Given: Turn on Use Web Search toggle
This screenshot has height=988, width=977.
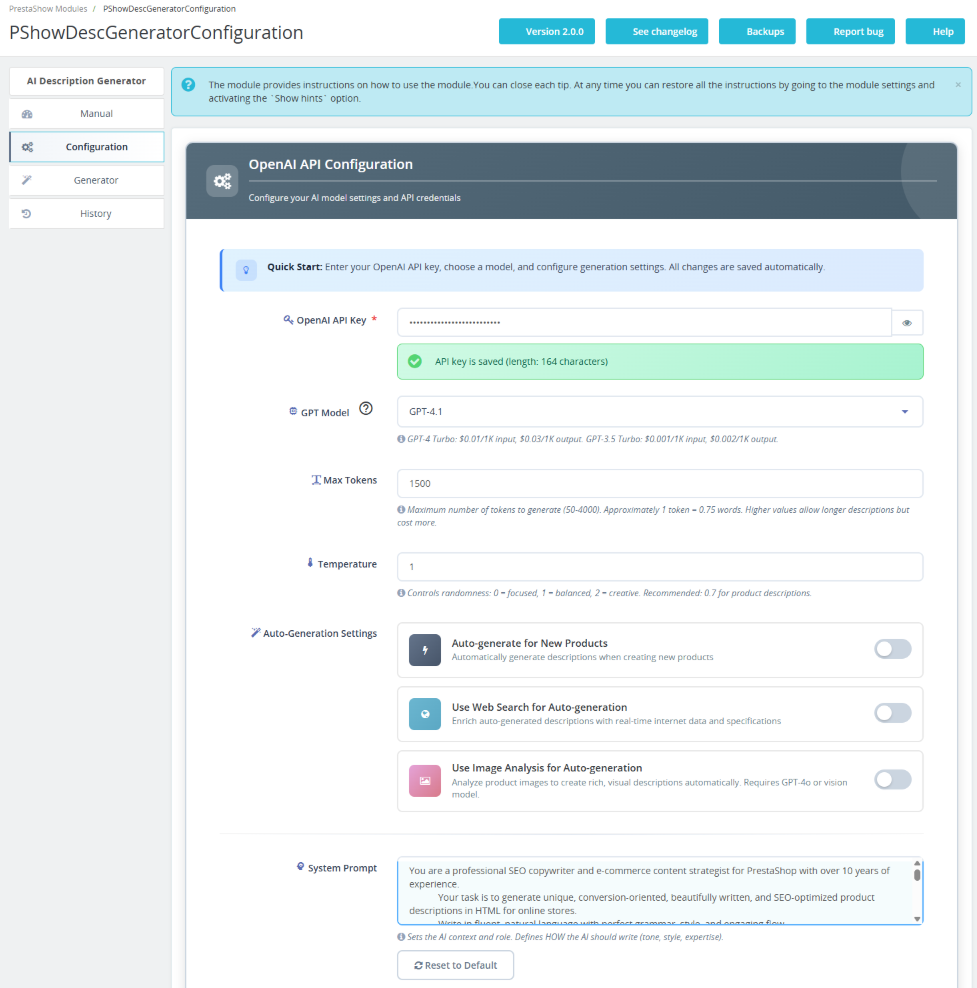Looking at the screenshot, I should 892,713.
